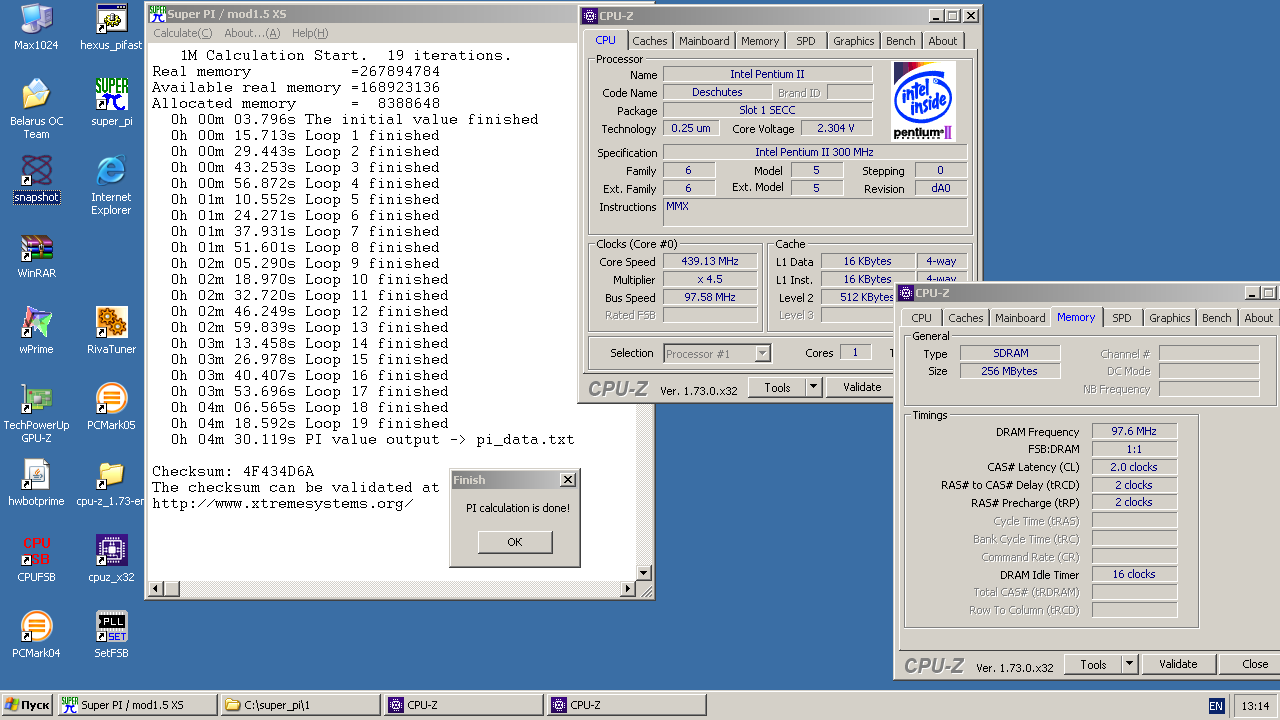Open the SetFSB desktop icon
The height and width of the screenshot is (720, 1280).
111,626
